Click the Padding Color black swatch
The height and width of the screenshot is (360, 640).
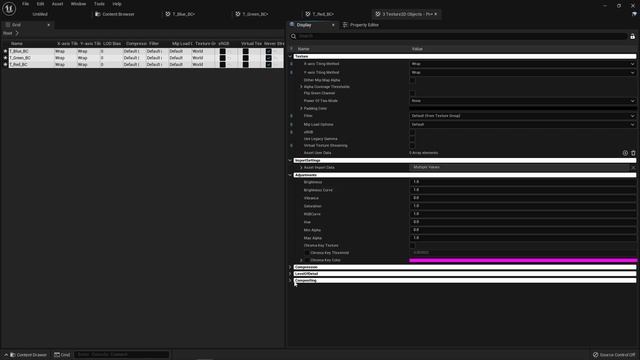(x=522, y=109)
